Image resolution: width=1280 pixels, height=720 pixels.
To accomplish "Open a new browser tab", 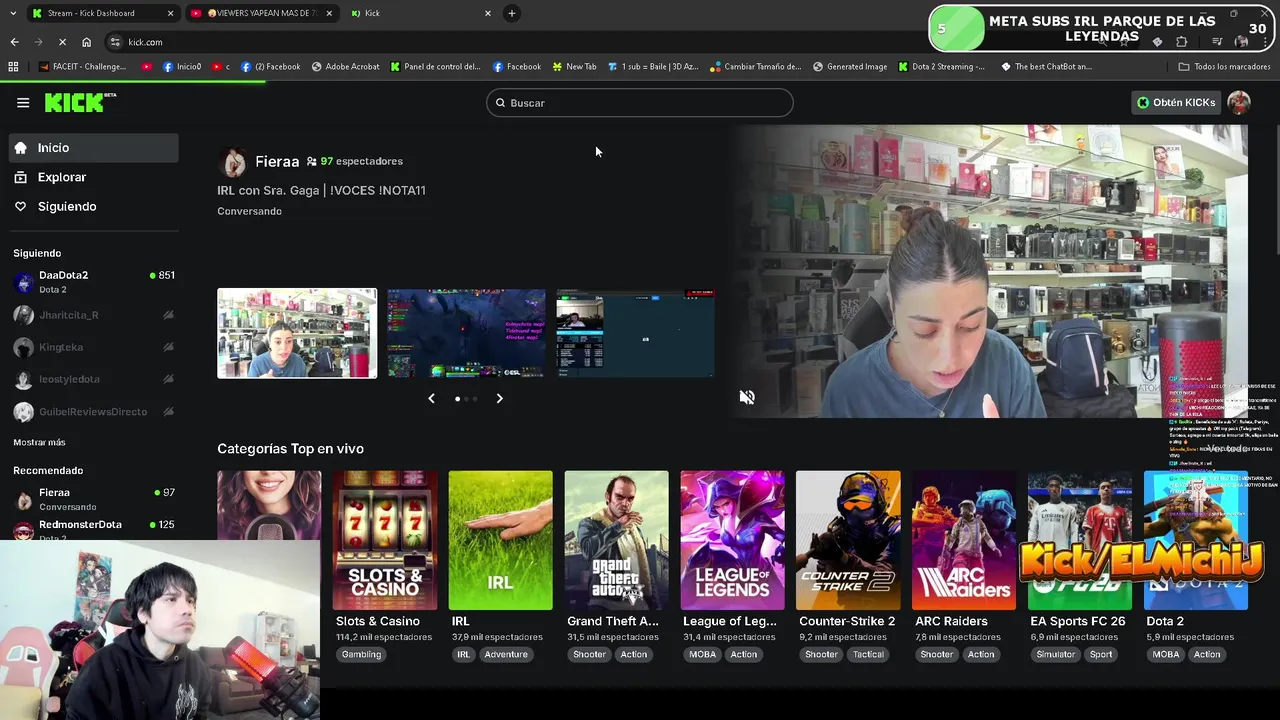I will coord(511,13).
